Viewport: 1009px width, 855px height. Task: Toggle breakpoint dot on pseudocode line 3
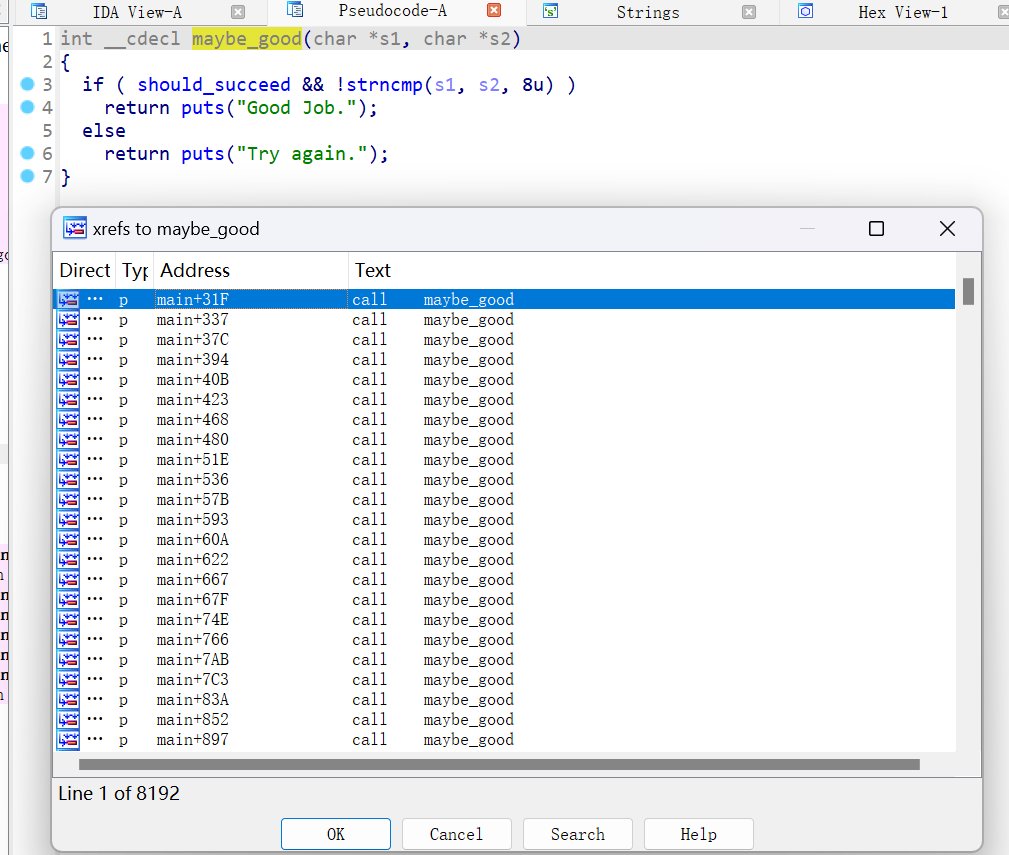27,84
